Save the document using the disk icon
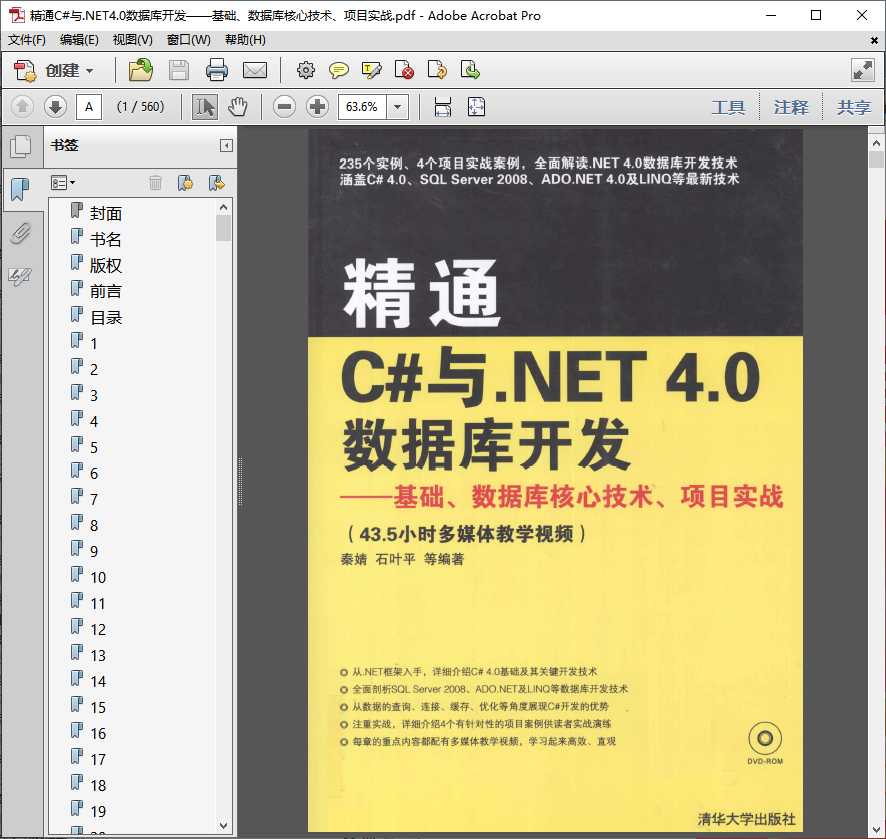 (179, 70)
